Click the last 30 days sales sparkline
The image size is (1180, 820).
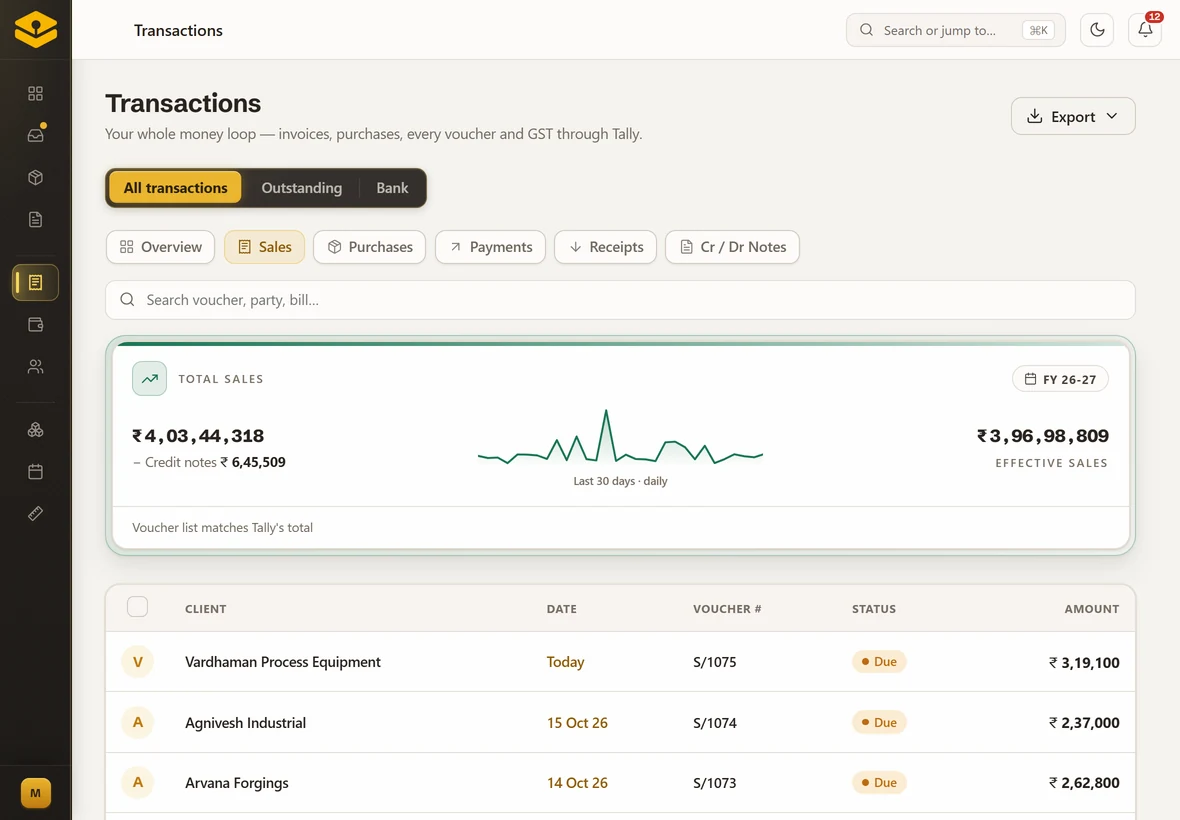(x=620, y=436)
